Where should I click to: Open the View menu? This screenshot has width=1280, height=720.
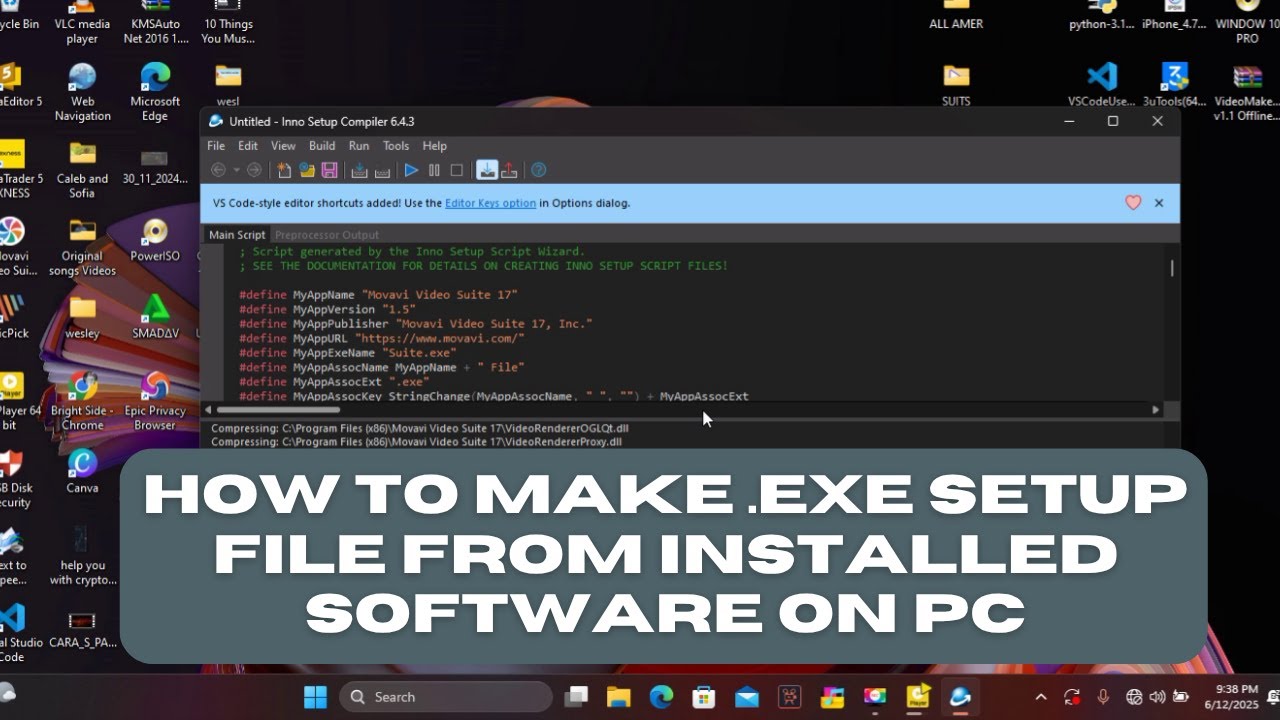click(x=283, y=146)
